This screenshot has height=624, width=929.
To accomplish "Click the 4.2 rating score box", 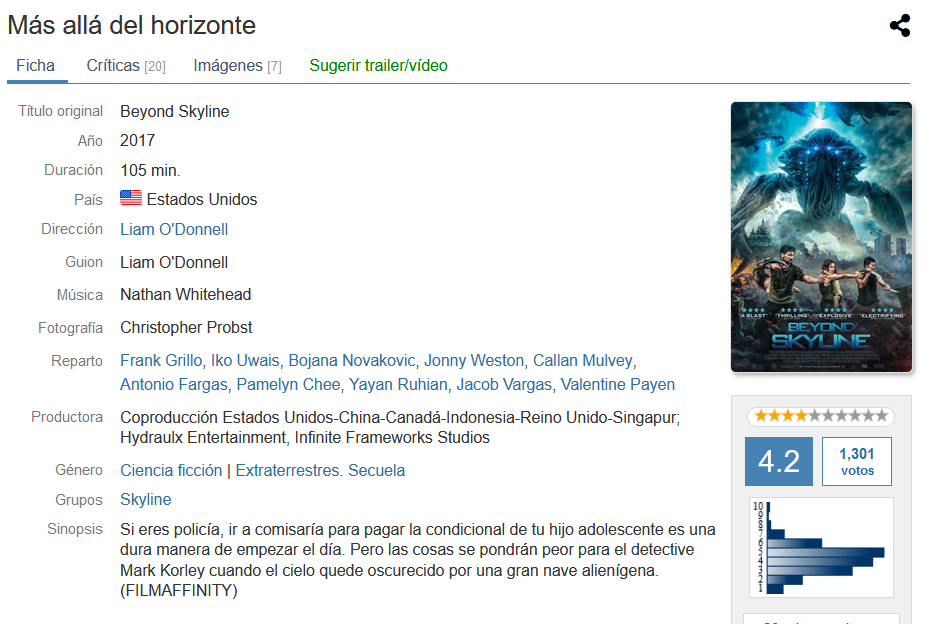I will tap(779, 462).
